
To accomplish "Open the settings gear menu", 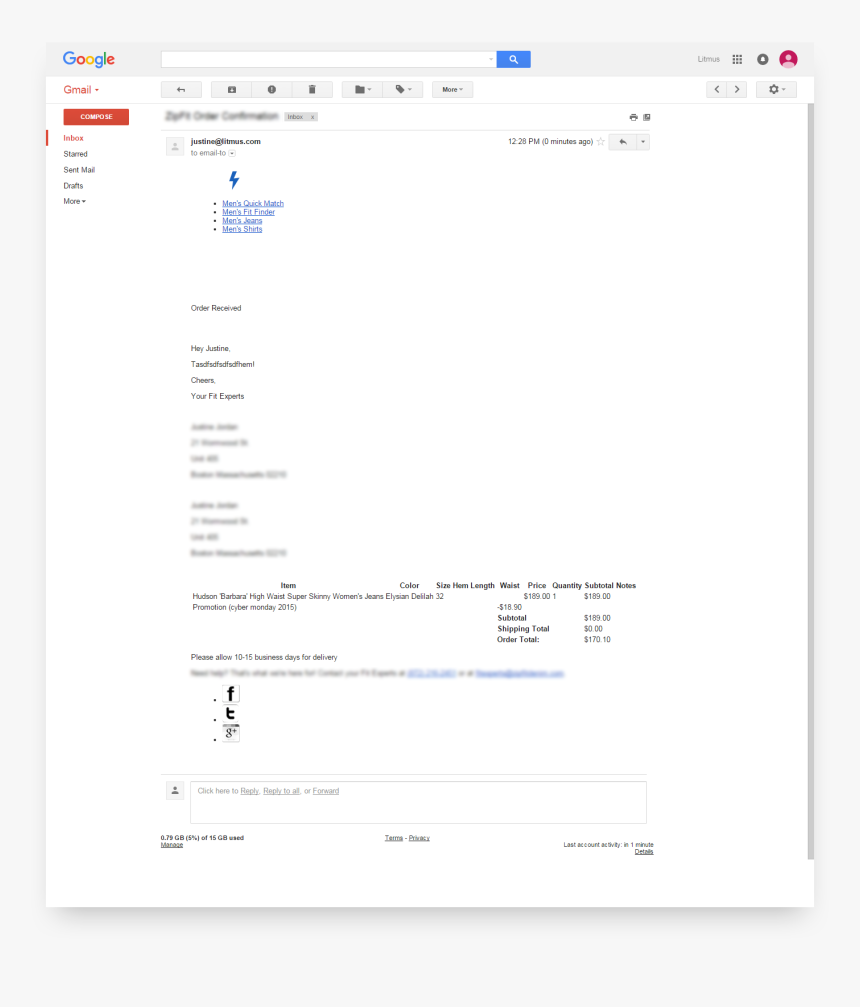I will coord(776,89).
